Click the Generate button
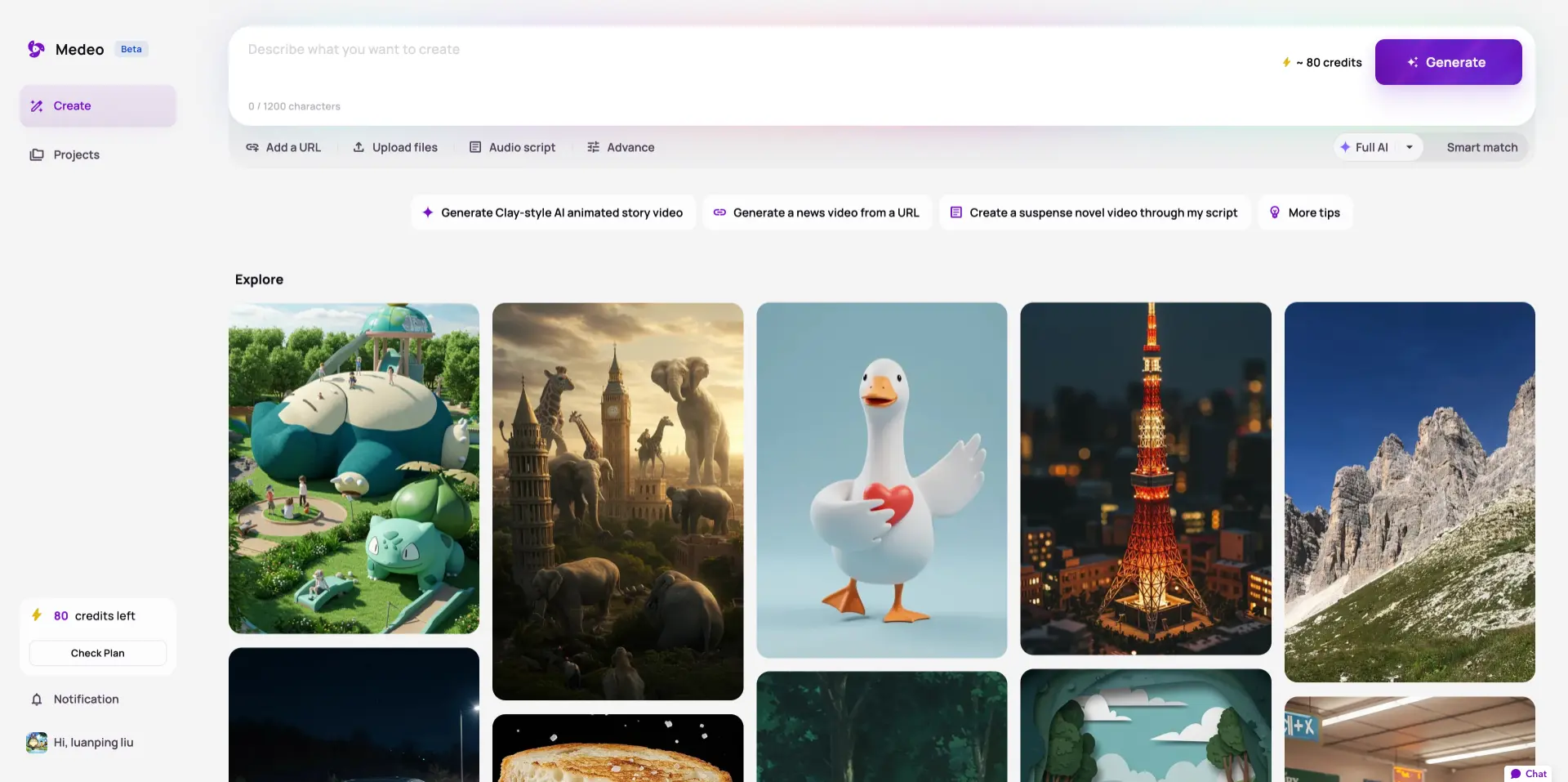This screenshot has height=782, width=1568. point(1448,62)
